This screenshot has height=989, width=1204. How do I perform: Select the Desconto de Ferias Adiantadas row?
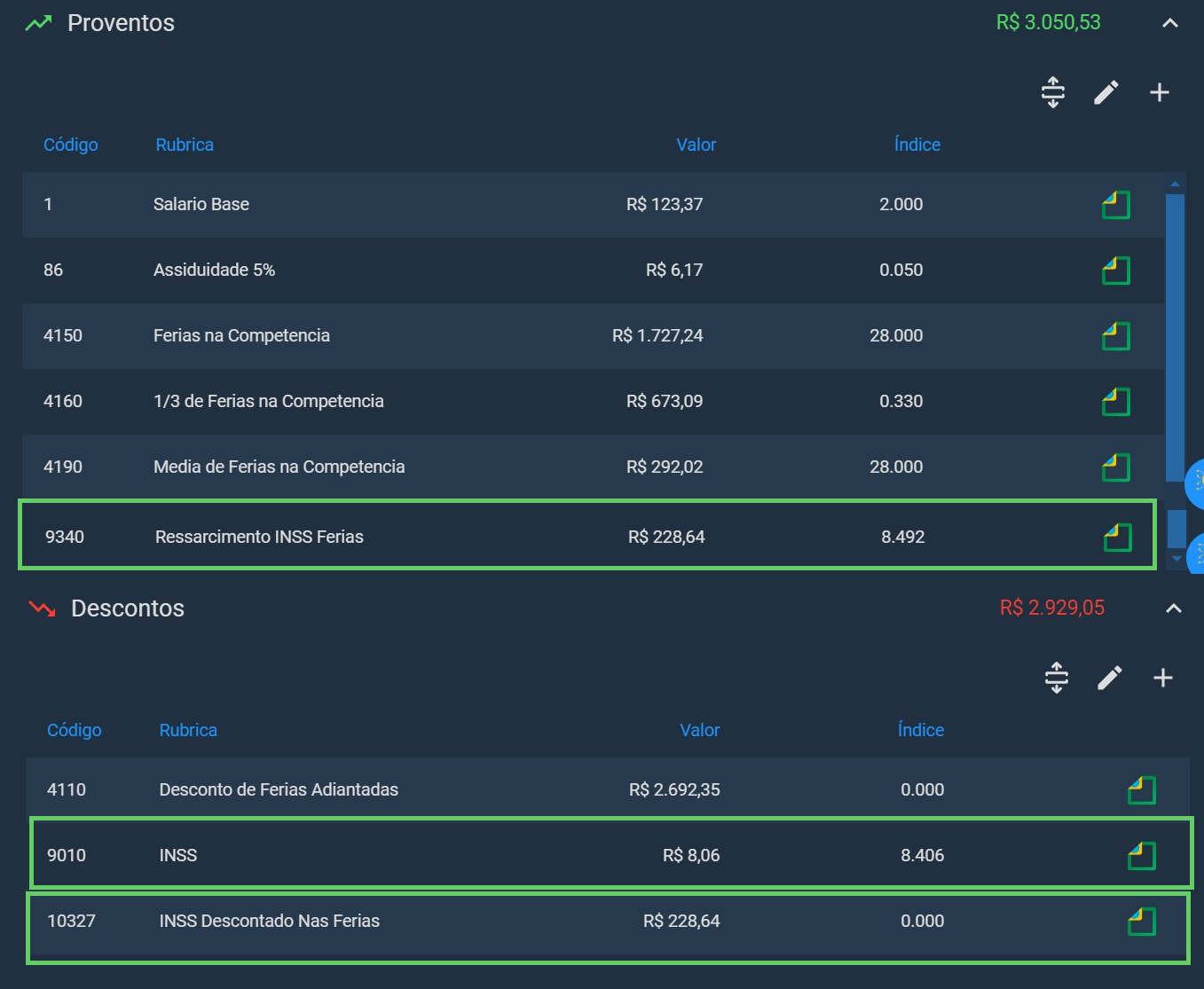[607, 789]
